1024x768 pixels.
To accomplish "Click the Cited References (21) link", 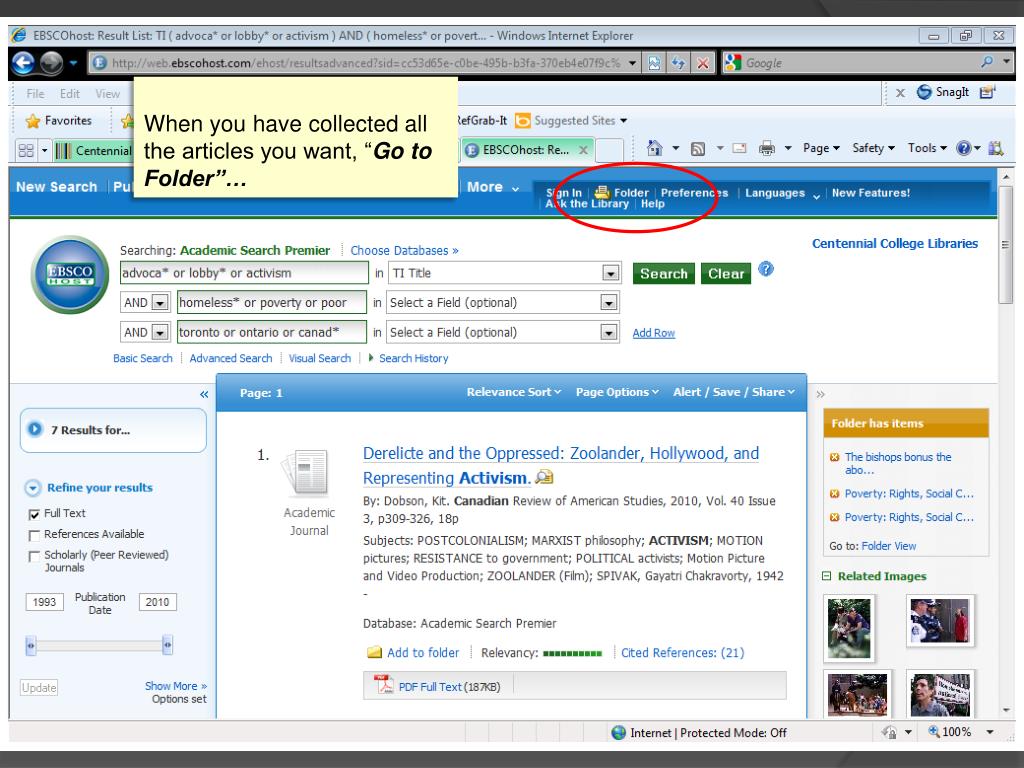I will click(x=682, y=652).
